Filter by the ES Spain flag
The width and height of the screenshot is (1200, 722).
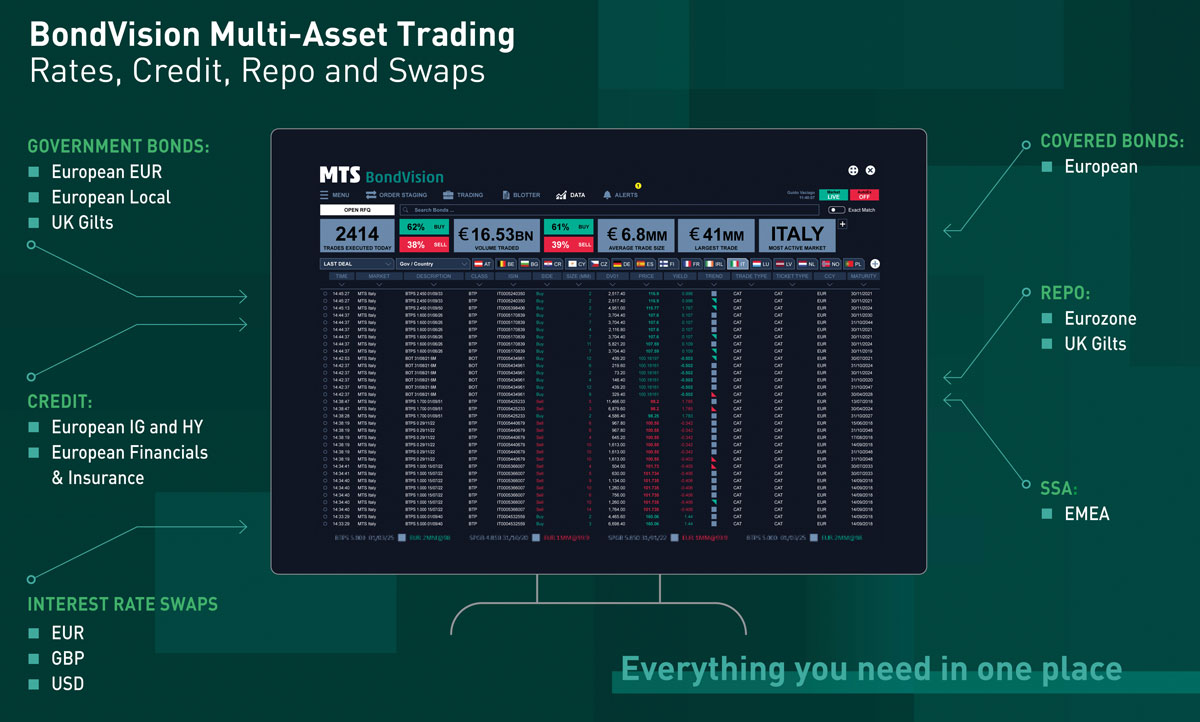pyautogui.click(x=646, y=264)
